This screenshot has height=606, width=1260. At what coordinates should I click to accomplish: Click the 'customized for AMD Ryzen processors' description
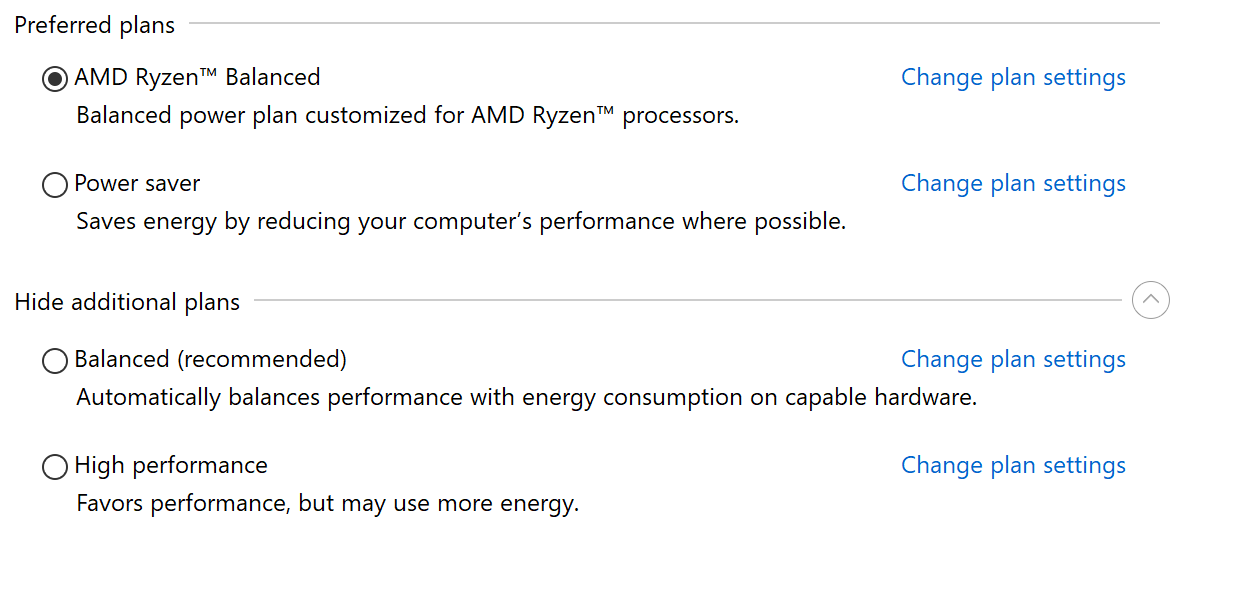tap(407, 116)
